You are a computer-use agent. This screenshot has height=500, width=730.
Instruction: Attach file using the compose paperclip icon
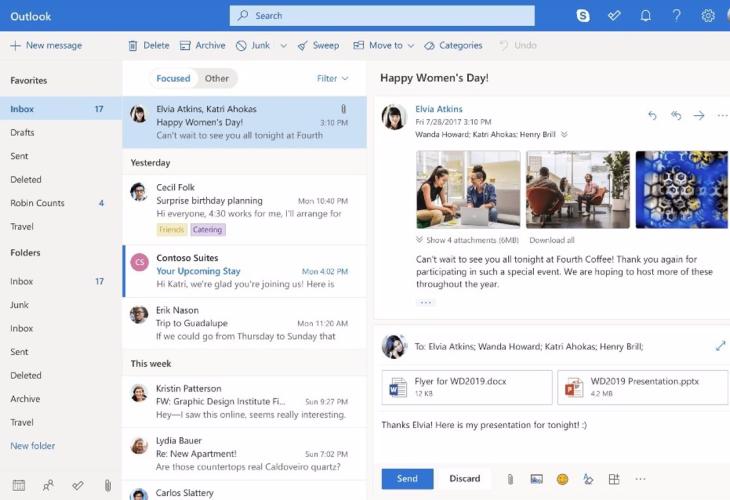tap(510, 479)
